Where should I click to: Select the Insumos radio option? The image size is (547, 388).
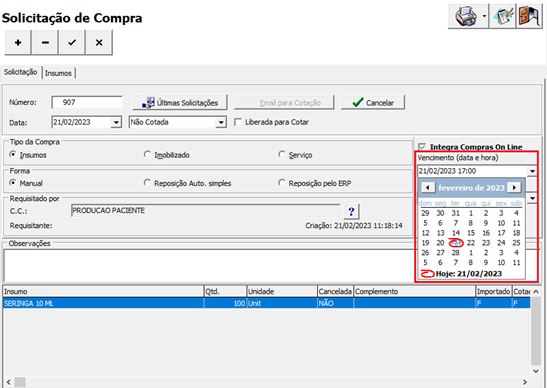13,154
